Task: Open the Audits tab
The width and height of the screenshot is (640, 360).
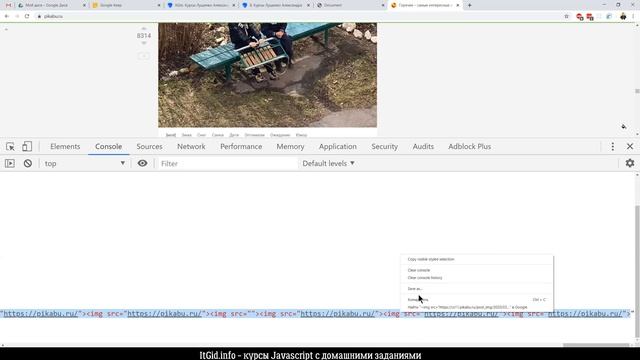Action: [423, 147]
